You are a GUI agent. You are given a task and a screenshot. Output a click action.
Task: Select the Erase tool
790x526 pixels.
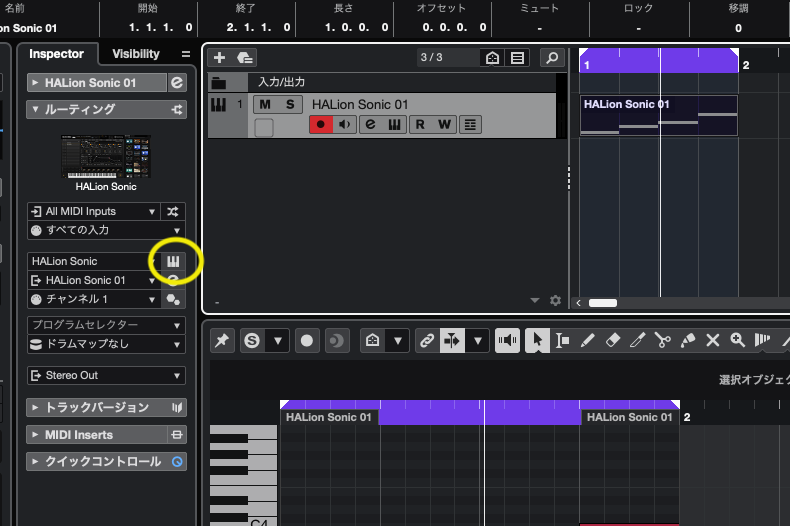pos(613,341)
